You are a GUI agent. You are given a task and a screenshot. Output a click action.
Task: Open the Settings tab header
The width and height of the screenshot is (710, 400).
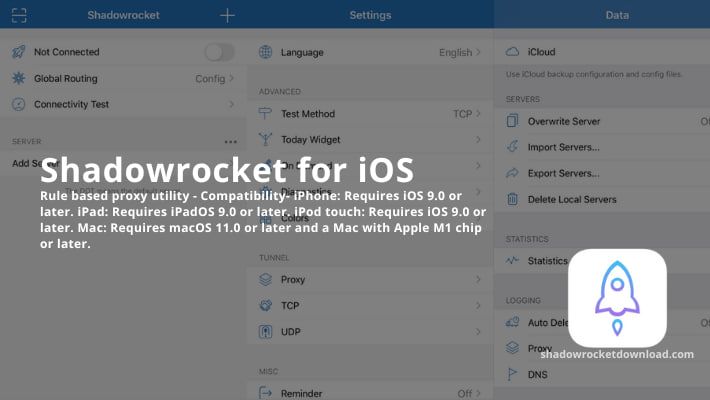(x=370, y=15)
